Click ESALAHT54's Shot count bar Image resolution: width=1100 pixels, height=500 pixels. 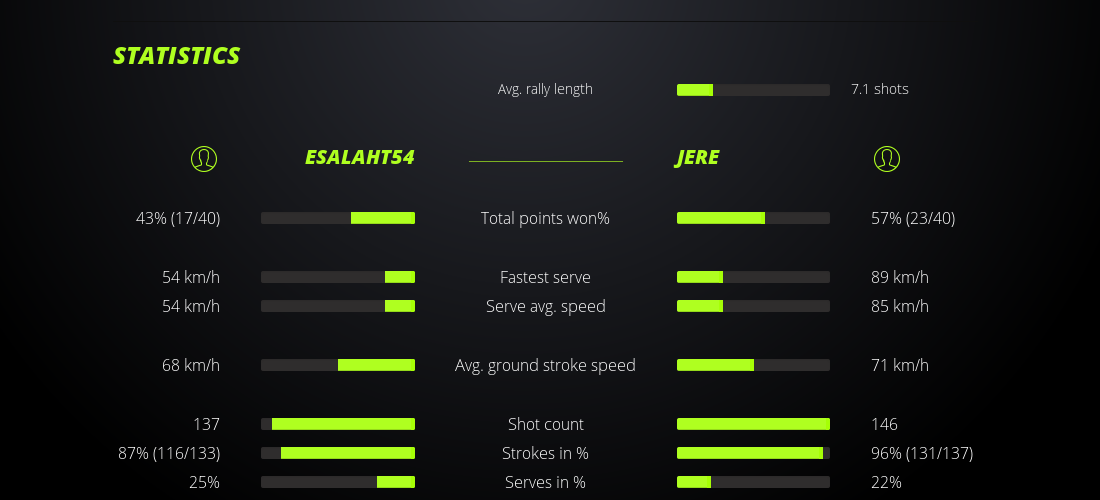click(x=338, y=424)
